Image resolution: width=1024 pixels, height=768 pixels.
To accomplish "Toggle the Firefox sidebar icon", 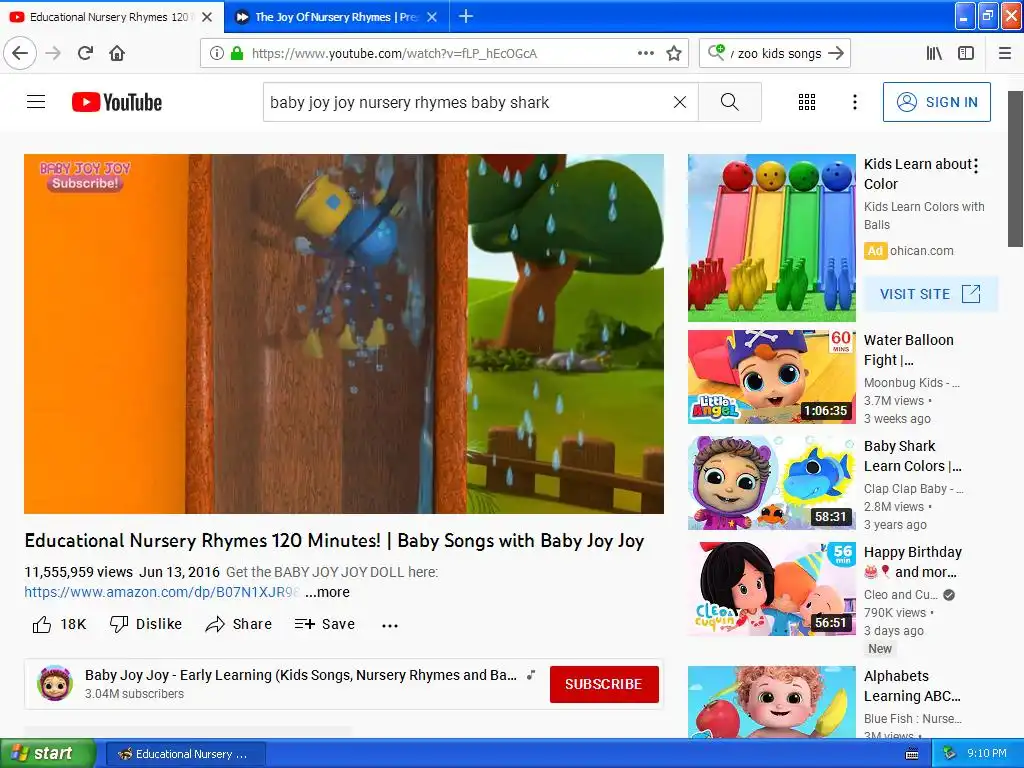I will 966,53.
